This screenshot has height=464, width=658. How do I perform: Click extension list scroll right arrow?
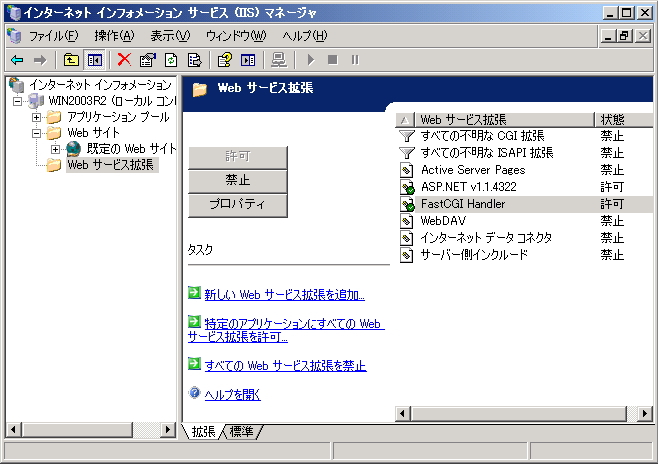click(x=644, y=414)
